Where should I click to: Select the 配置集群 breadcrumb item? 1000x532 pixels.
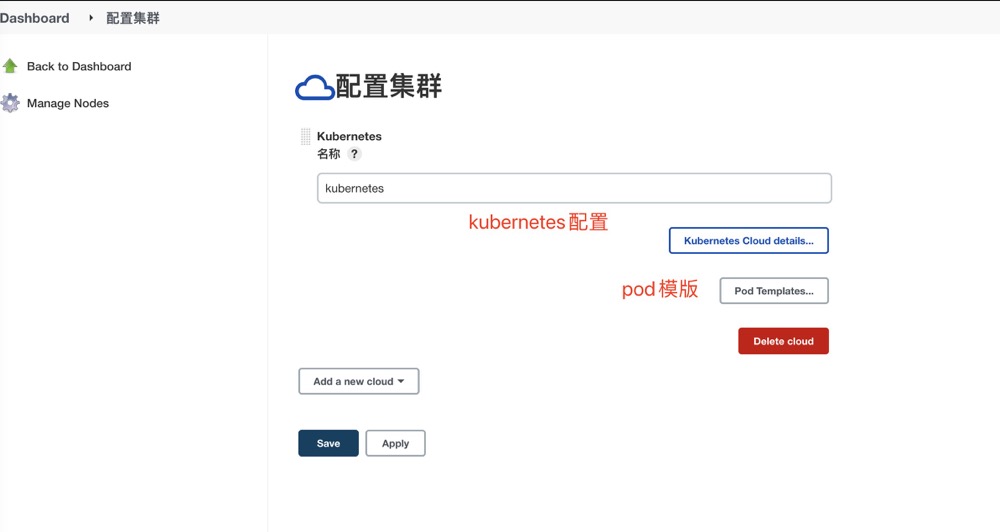132,18
